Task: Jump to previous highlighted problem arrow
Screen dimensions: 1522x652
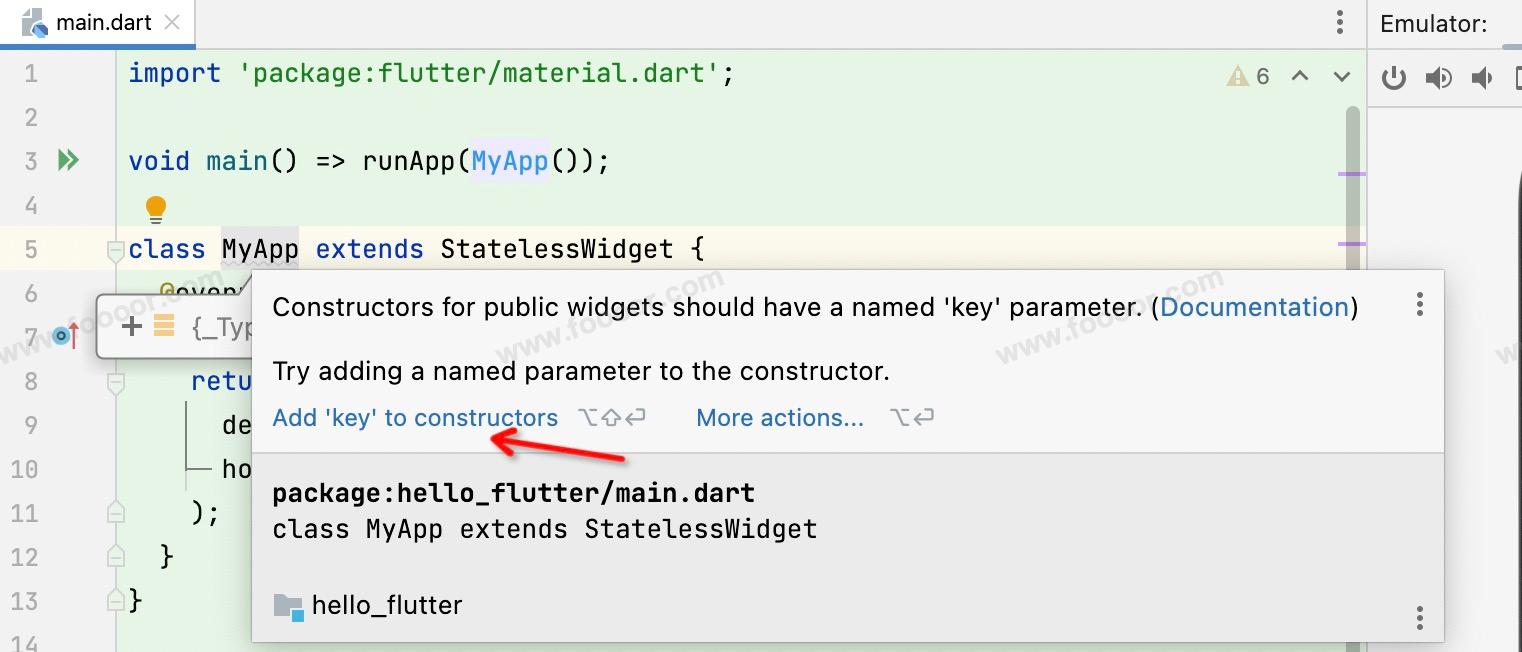Action: pos(1300,76)
